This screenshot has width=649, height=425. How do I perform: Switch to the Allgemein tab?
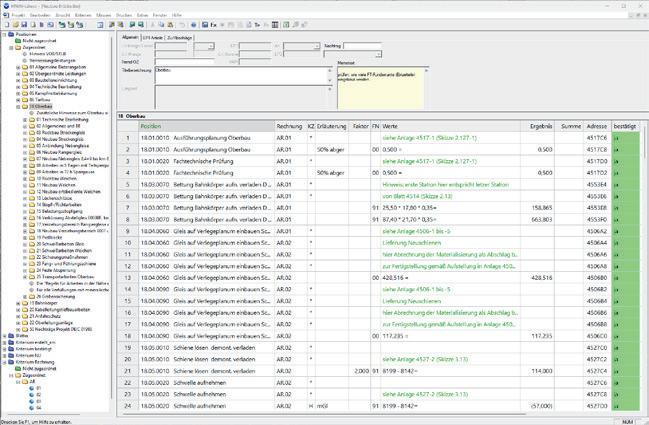pyautogui.click(x=130, y=37)
